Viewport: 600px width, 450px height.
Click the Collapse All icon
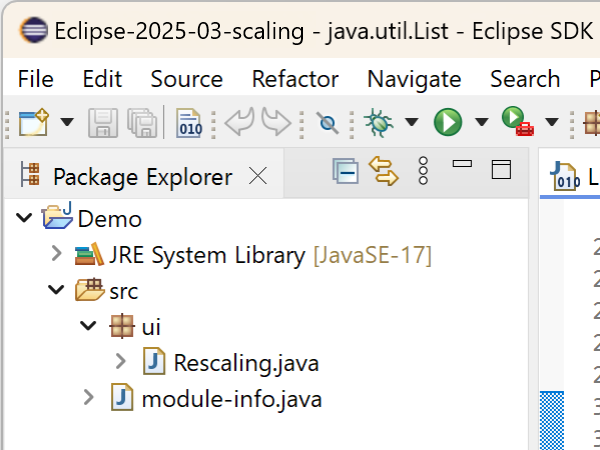click(346, 171)
